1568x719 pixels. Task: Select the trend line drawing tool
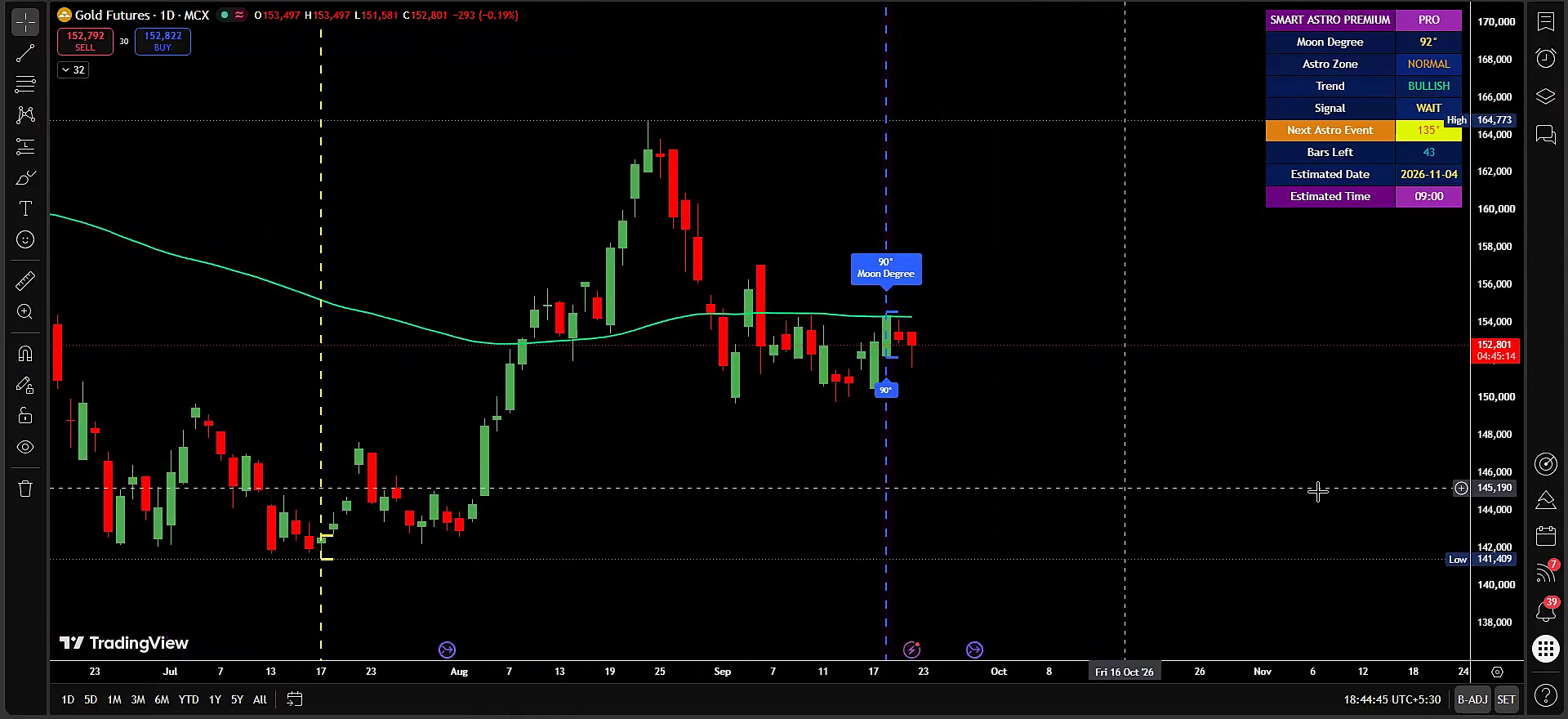coord(25,54)
